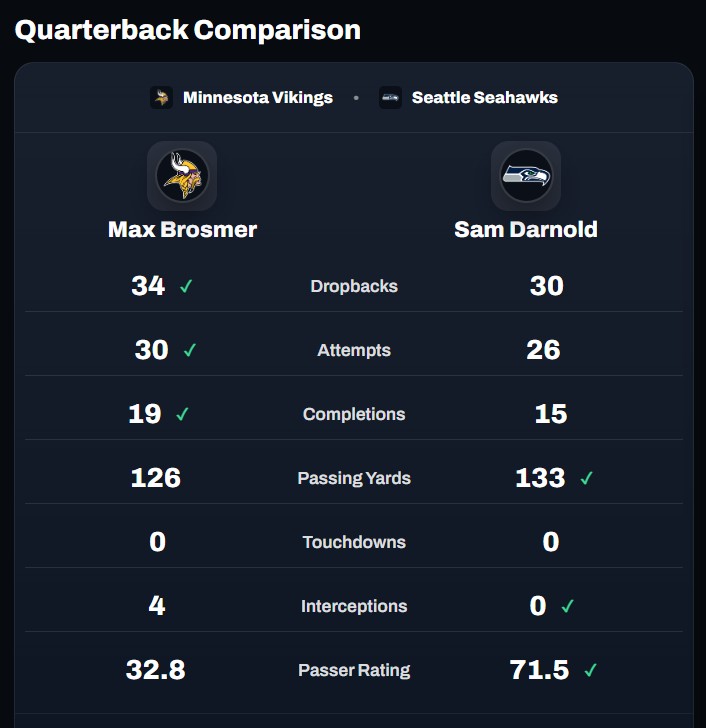Click small Vikings icon in header
706x728 pixels.
click(161, 98)
